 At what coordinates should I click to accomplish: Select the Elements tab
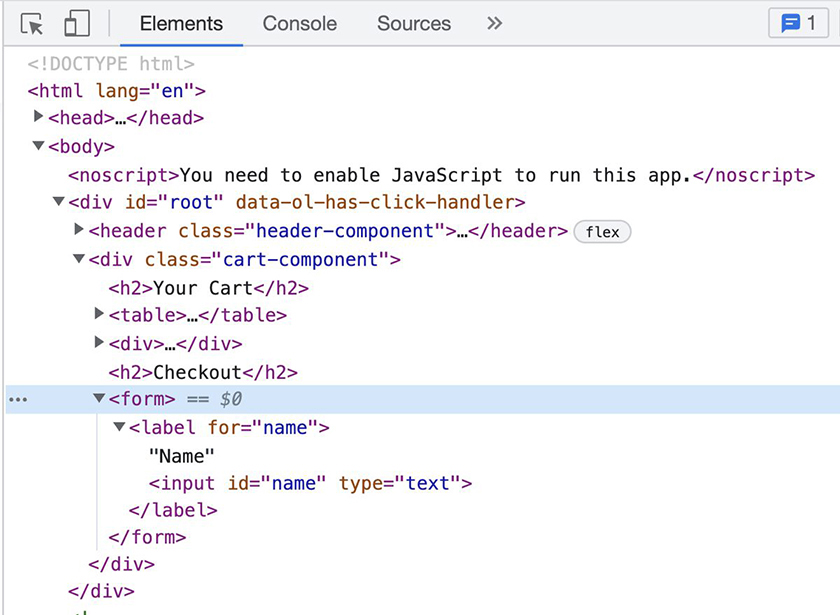[181, 24]
